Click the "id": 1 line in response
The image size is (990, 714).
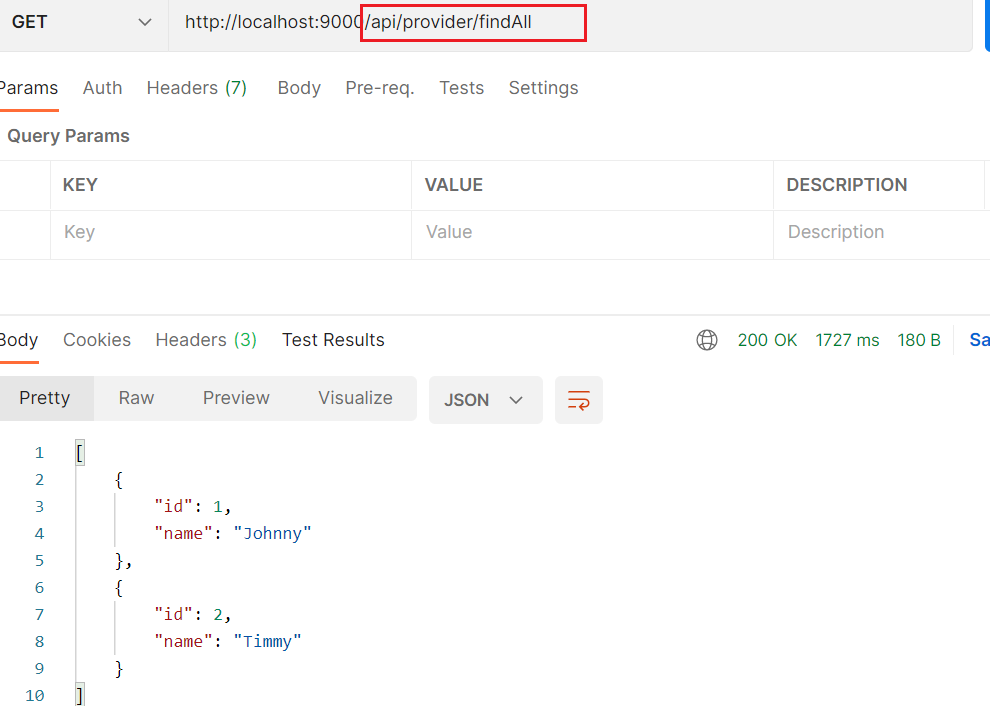click(193, 506)
